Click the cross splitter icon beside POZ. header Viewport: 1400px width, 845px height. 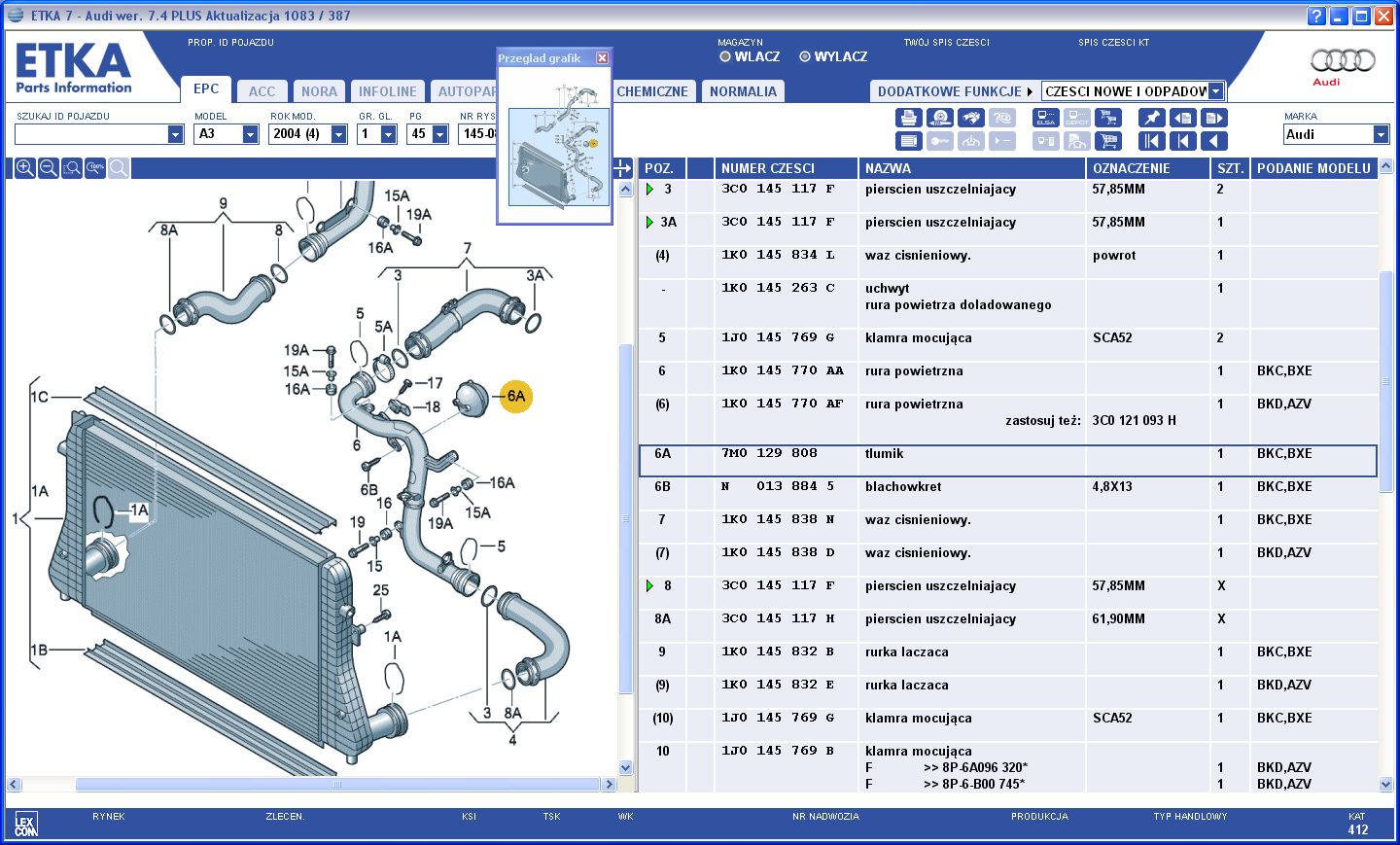(x=623, y=168)
